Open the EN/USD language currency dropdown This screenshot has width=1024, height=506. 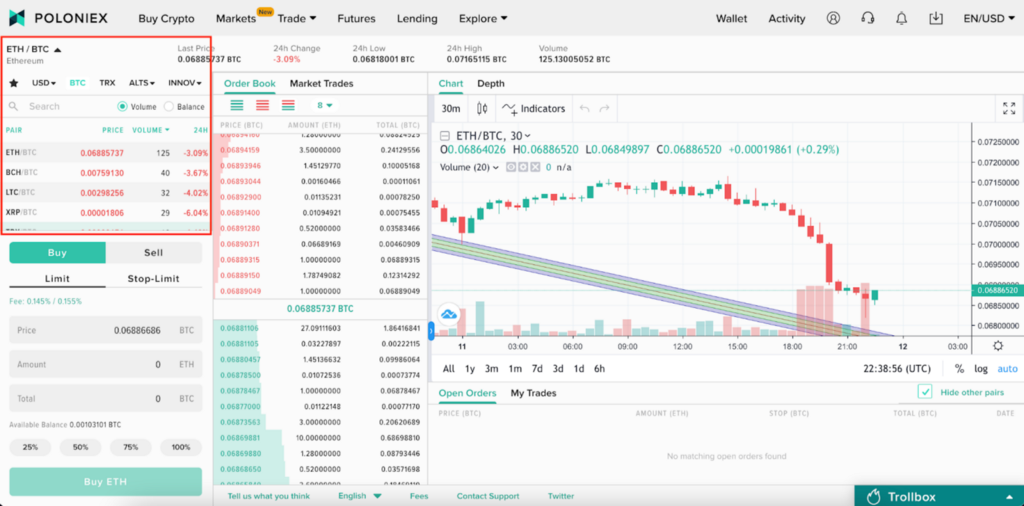pyautogui.click(x=988, y=18)
